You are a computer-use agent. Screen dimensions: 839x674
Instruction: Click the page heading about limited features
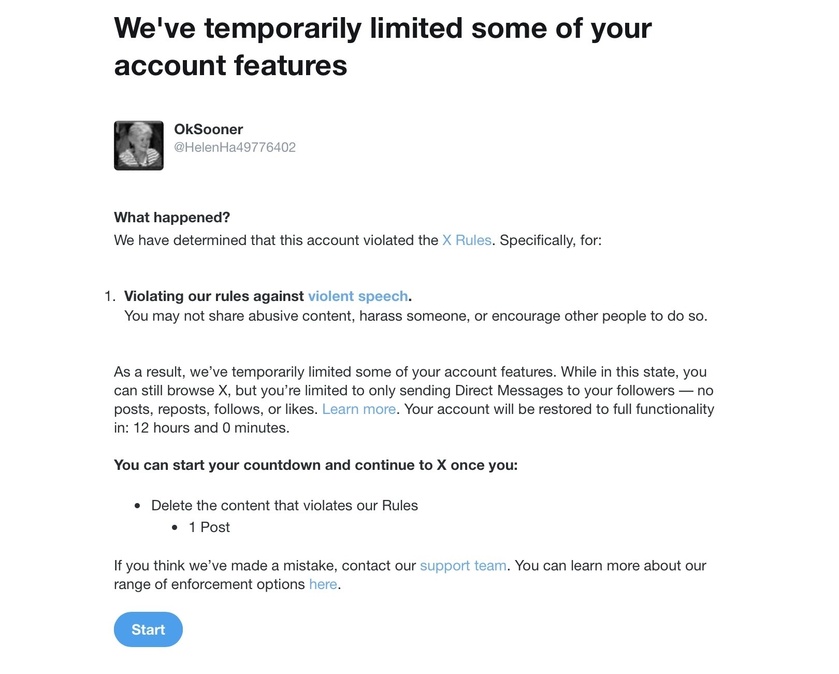click(x=383, y=47)
